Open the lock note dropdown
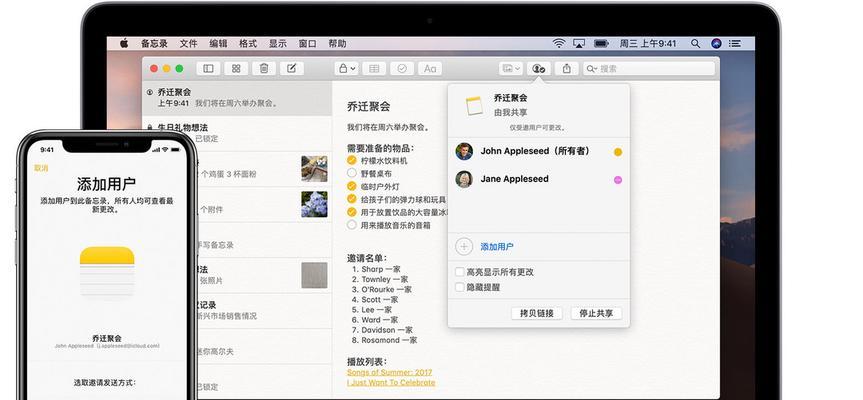 [x=346, y=68]
